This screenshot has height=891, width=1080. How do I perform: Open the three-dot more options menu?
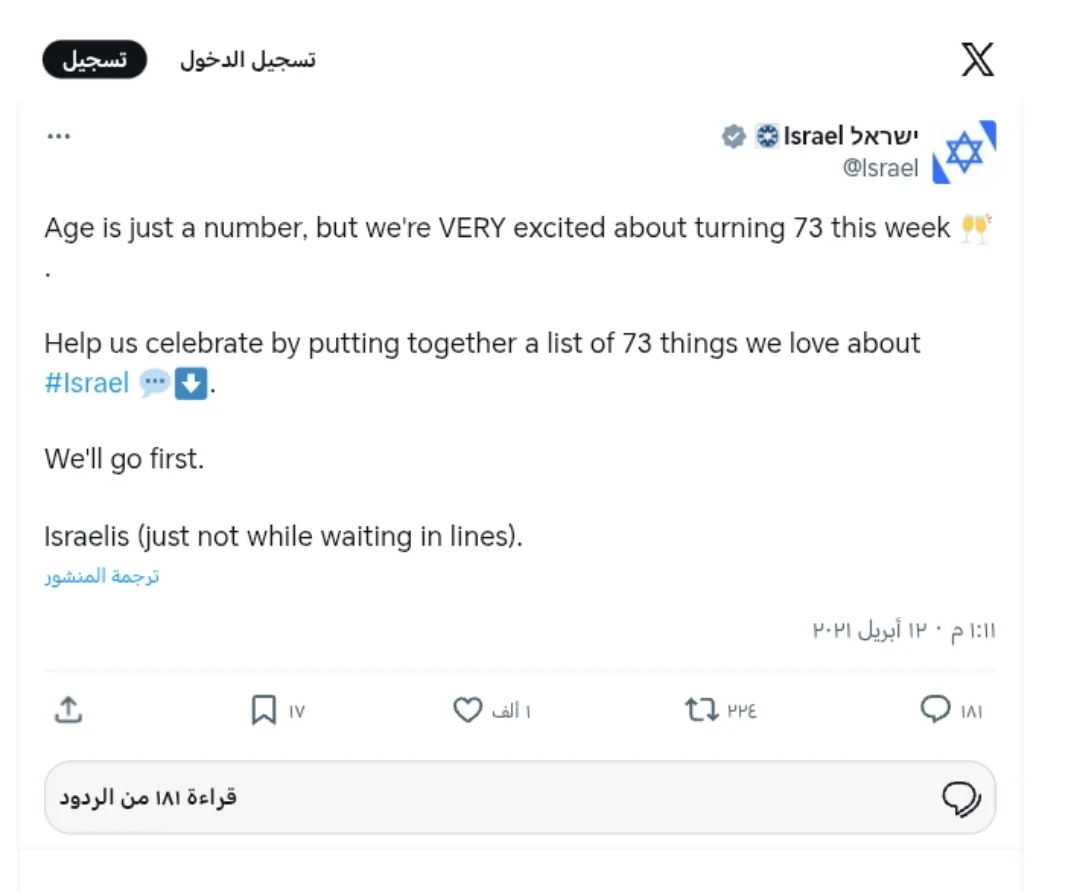click(58, 136)
